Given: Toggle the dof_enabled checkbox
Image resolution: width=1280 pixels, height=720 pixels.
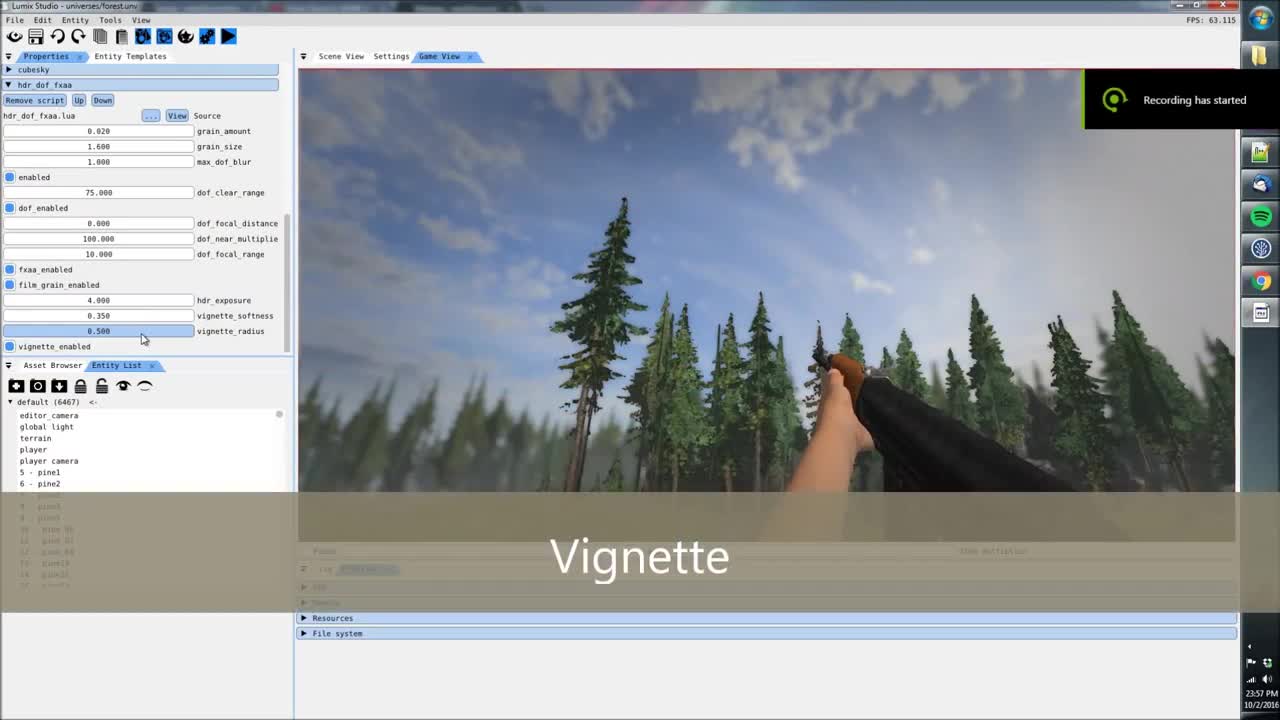Looking at the screenshot, I should pyautogui.click(x=10, y=208).
